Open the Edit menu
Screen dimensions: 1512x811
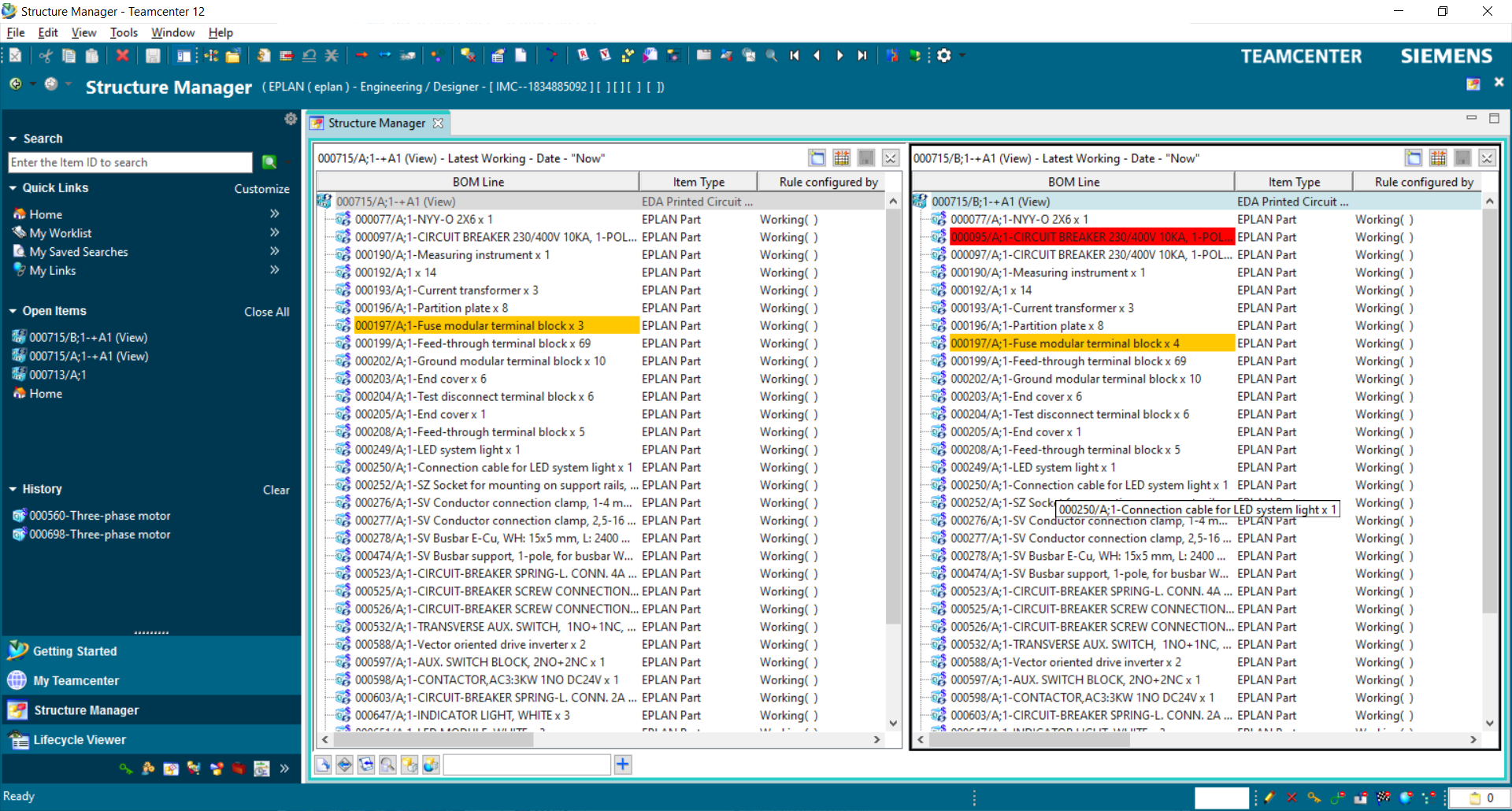pyautogui.click(x=48, y=32)
